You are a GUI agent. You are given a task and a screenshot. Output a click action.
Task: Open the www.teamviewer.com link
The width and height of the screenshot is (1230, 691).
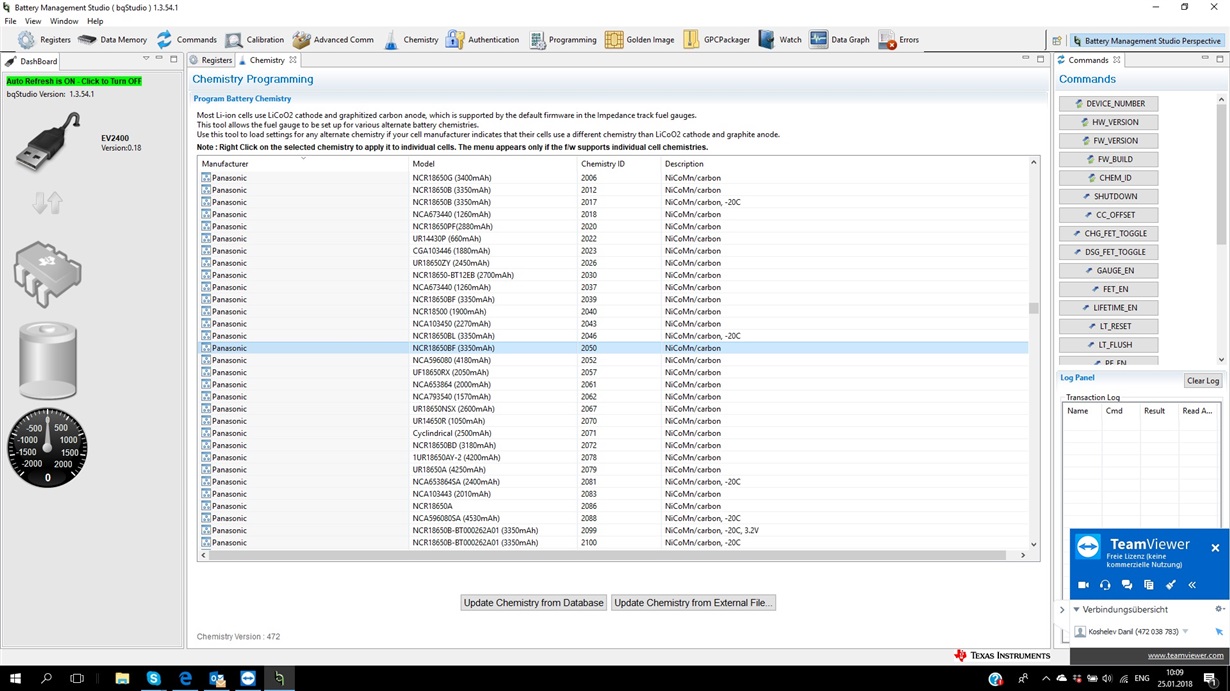(x=1185, y=656)
